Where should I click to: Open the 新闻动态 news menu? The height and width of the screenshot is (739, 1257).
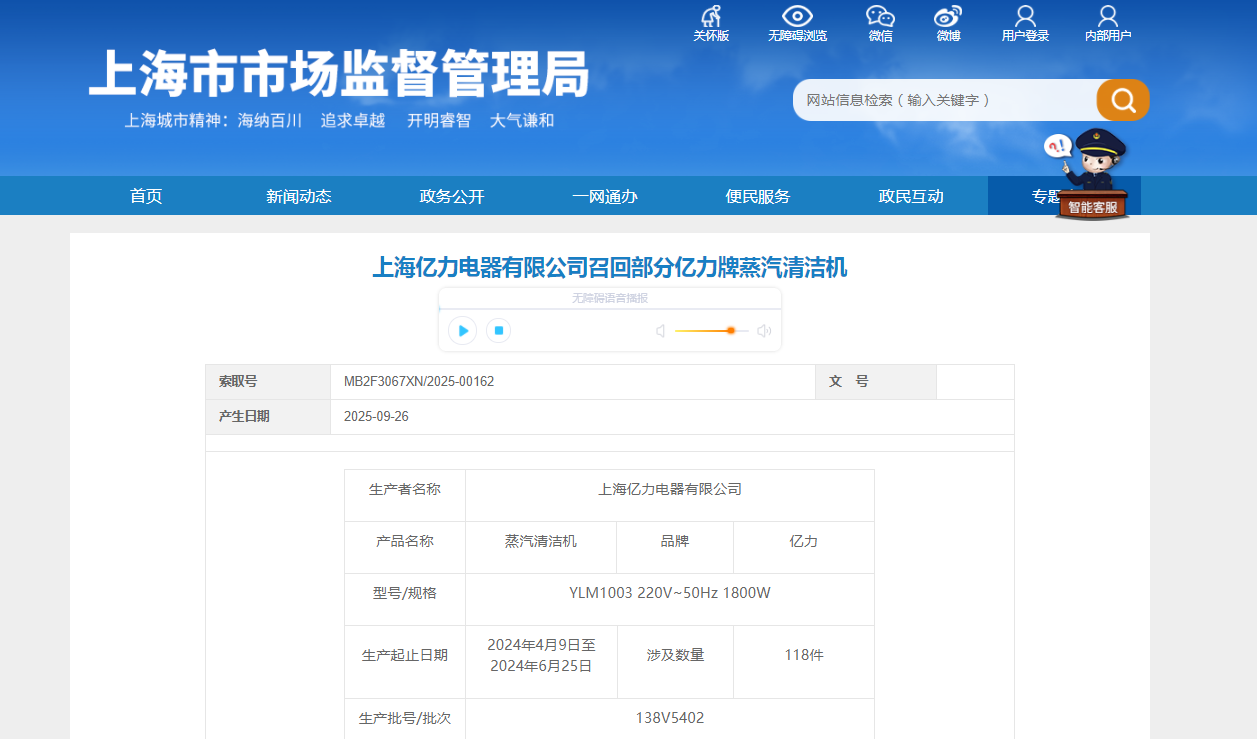tap(299, 196)
